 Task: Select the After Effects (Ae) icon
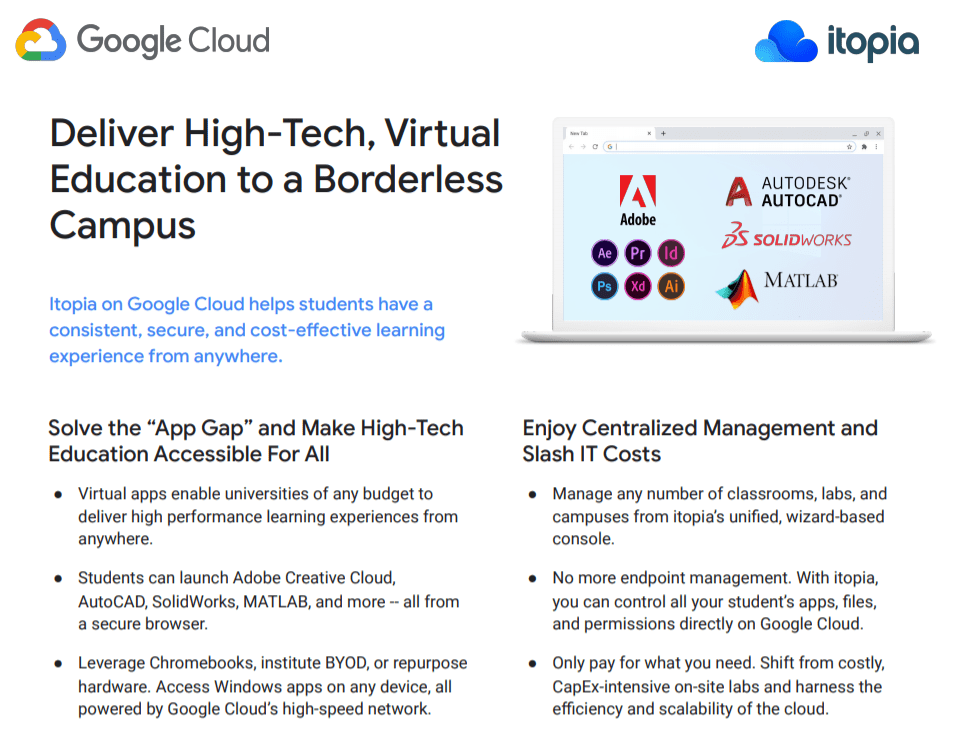pyautogui.click(x=604, y=253)
